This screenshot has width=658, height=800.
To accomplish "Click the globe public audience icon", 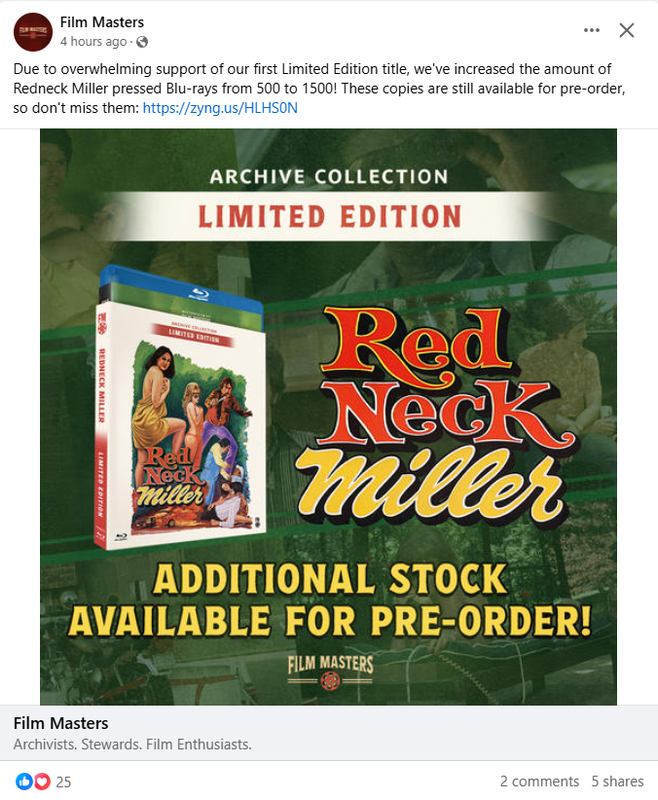I will click(142, 42).
